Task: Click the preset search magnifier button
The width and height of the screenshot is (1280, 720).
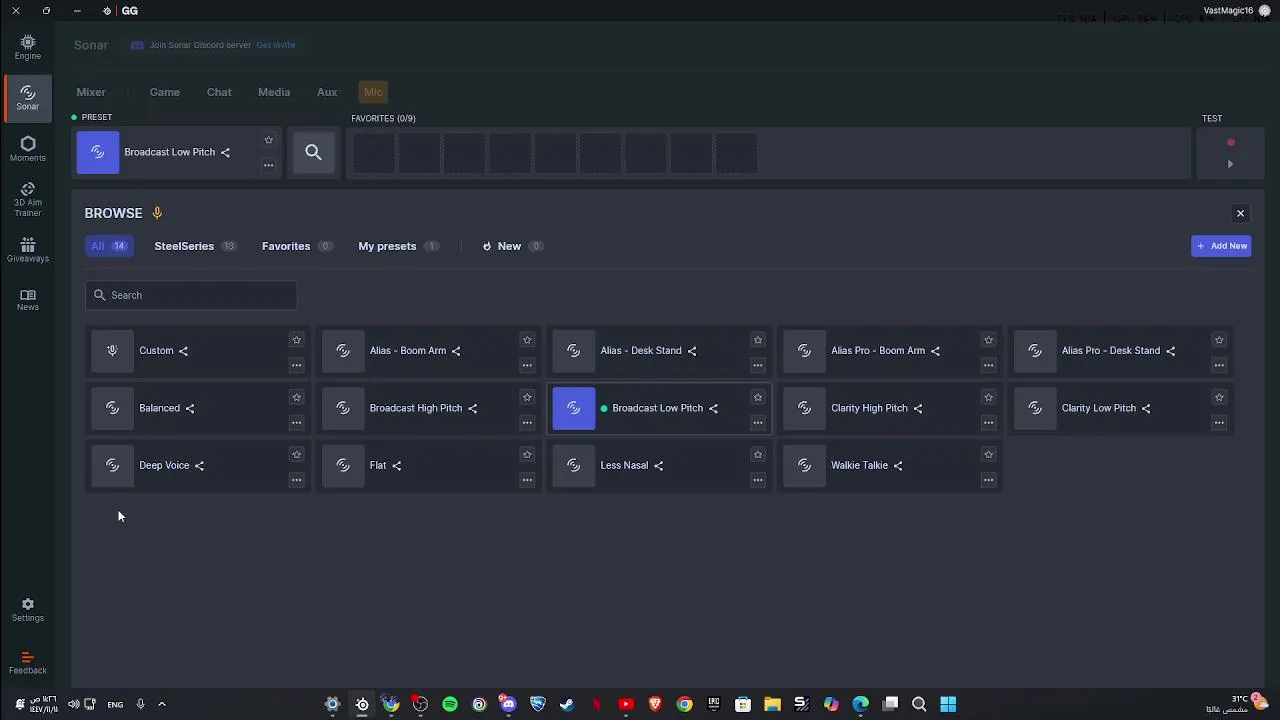Action: pos(313,152)
